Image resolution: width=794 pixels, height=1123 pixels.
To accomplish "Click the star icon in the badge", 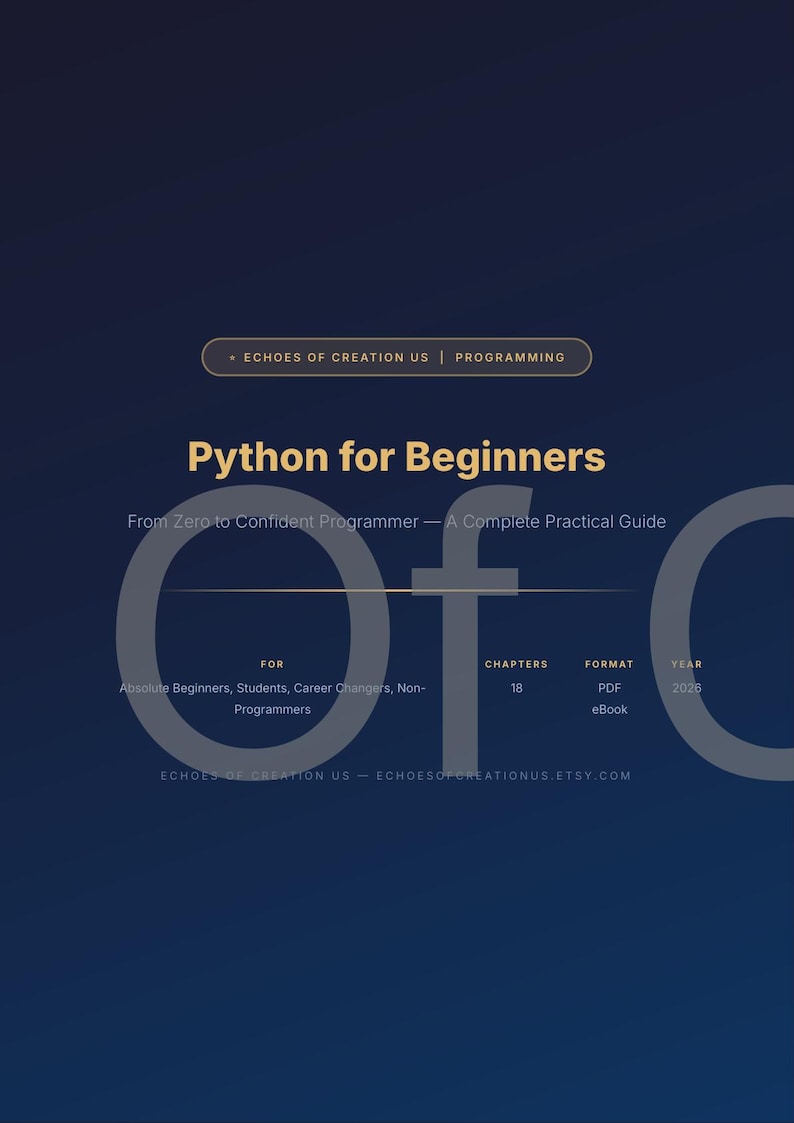I will pyautogui.click(x=232, y=357).
